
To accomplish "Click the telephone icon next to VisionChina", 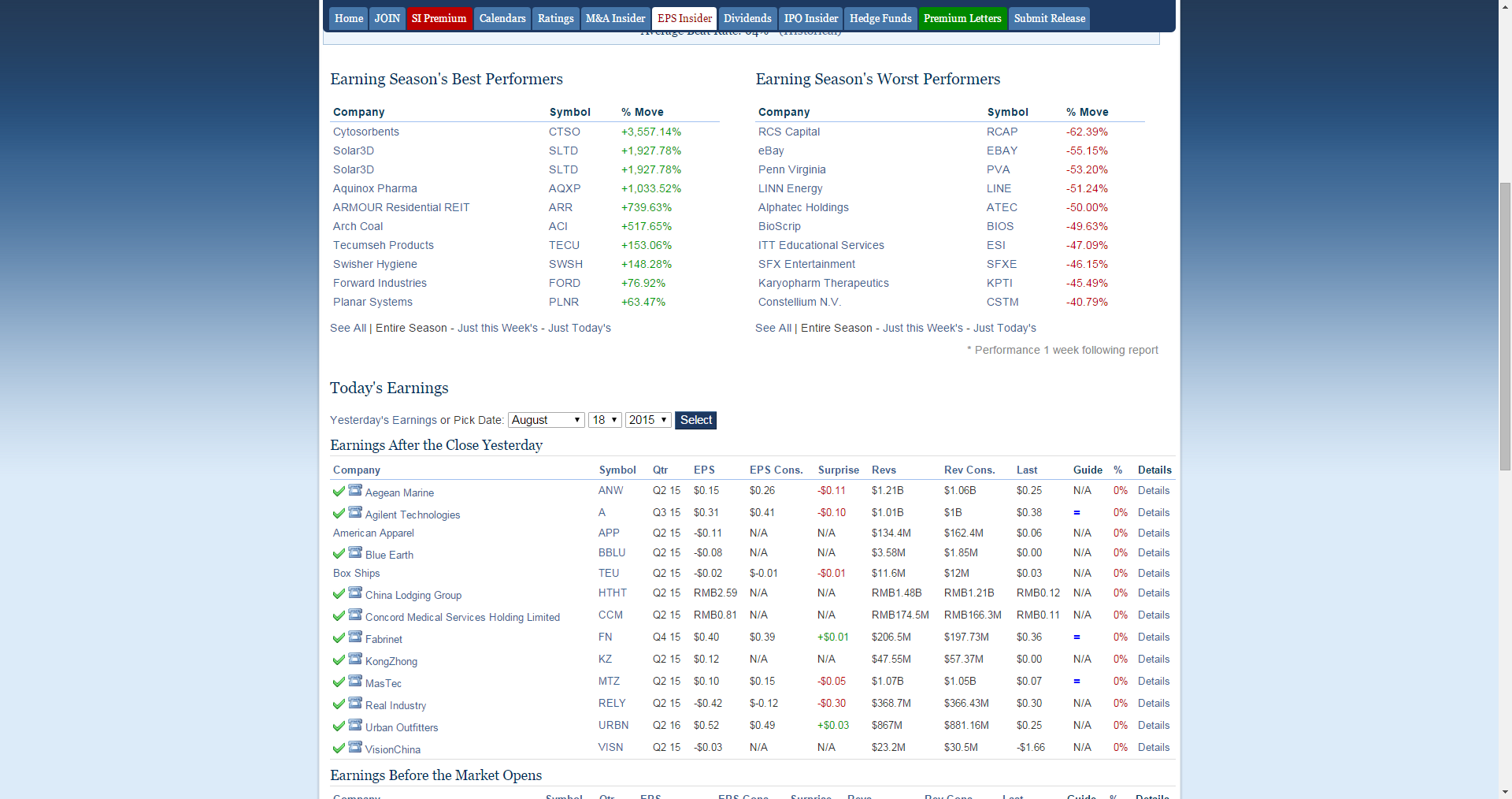I will click(355, 746).
